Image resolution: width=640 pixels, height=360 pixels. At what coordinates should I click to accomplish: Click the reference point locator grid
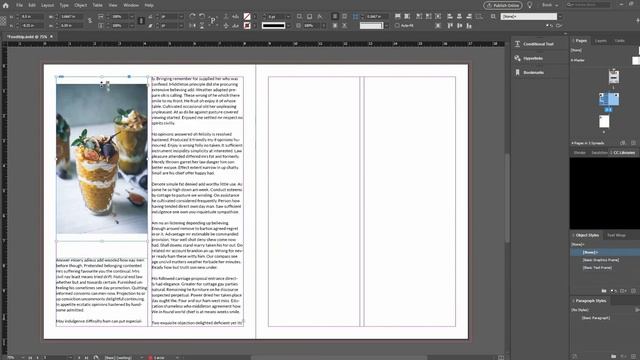[3, 20]
